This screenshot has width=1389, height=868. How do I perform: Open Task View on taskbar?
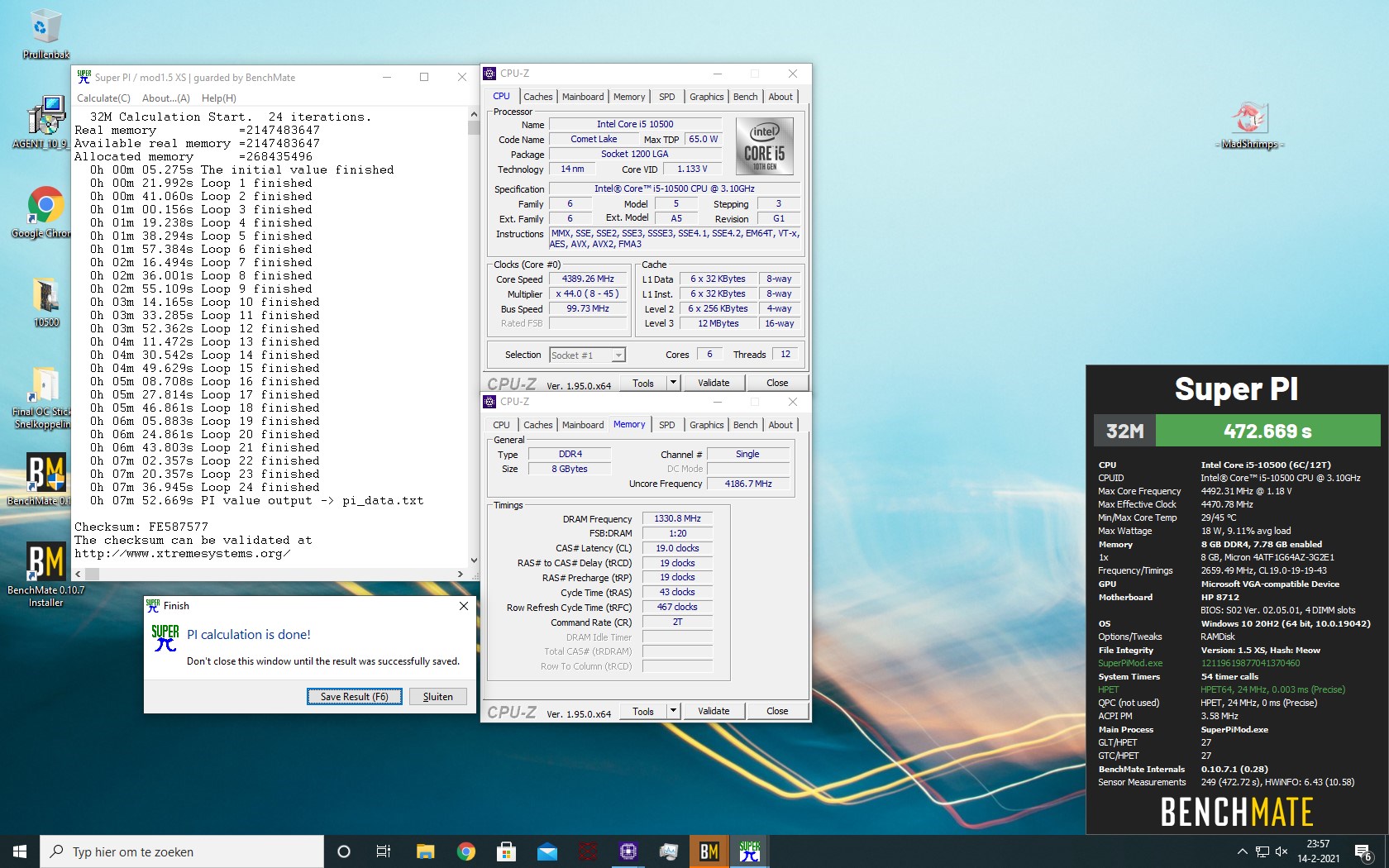point(384,851)
